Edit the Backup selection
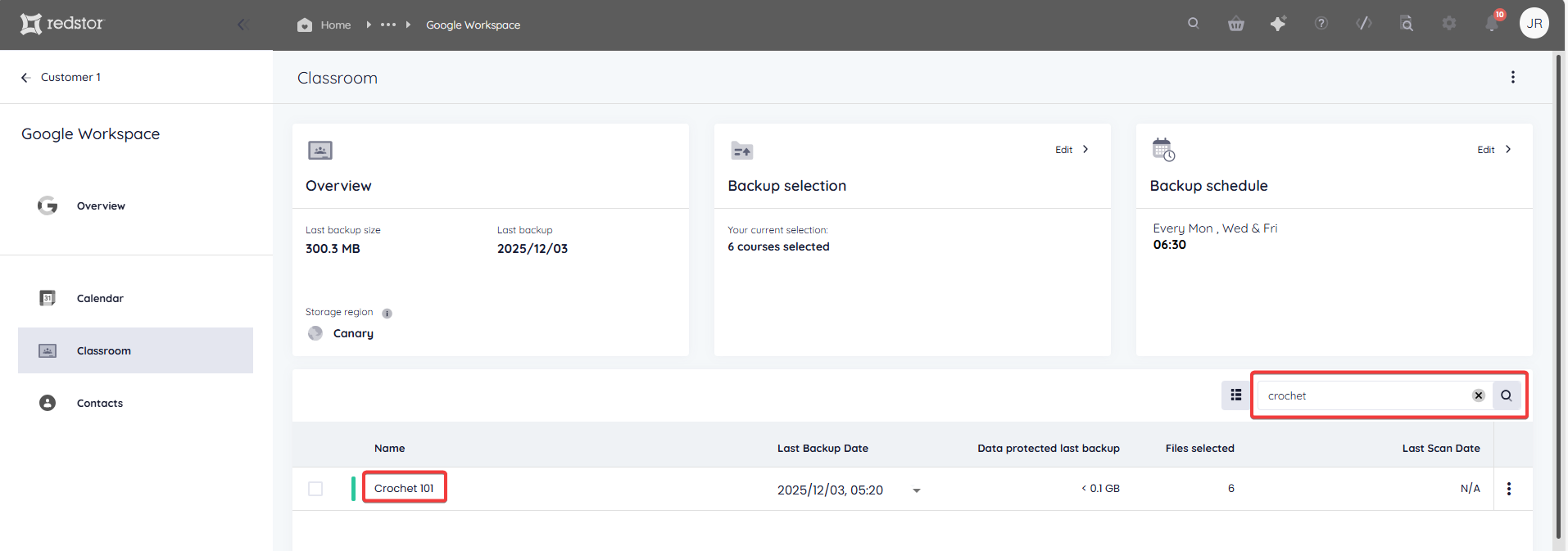 (x=1072, y=150)
